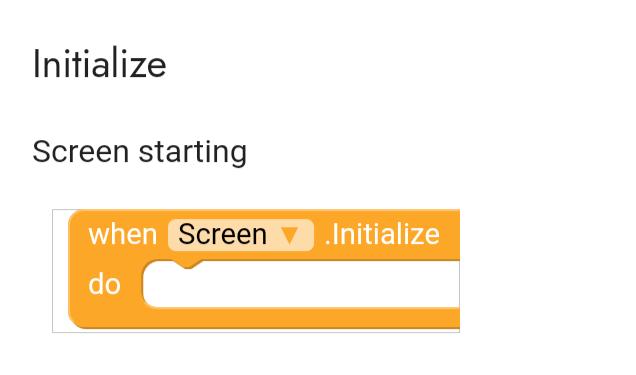Click the 'Screen starting' description text
The width and height of the screenshot is (636, 375).
point(140,152)
